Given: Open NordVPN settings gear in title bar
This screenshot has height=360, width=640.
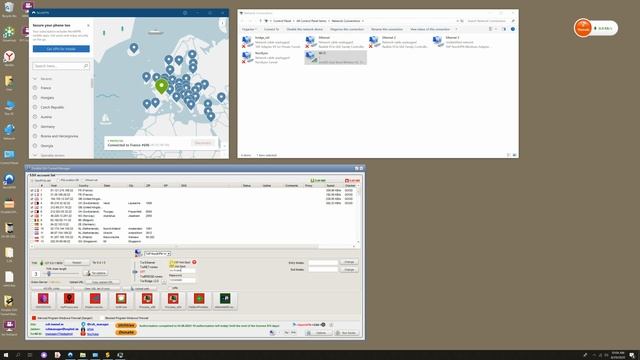Looking at the screenshot, I should 185,13.
